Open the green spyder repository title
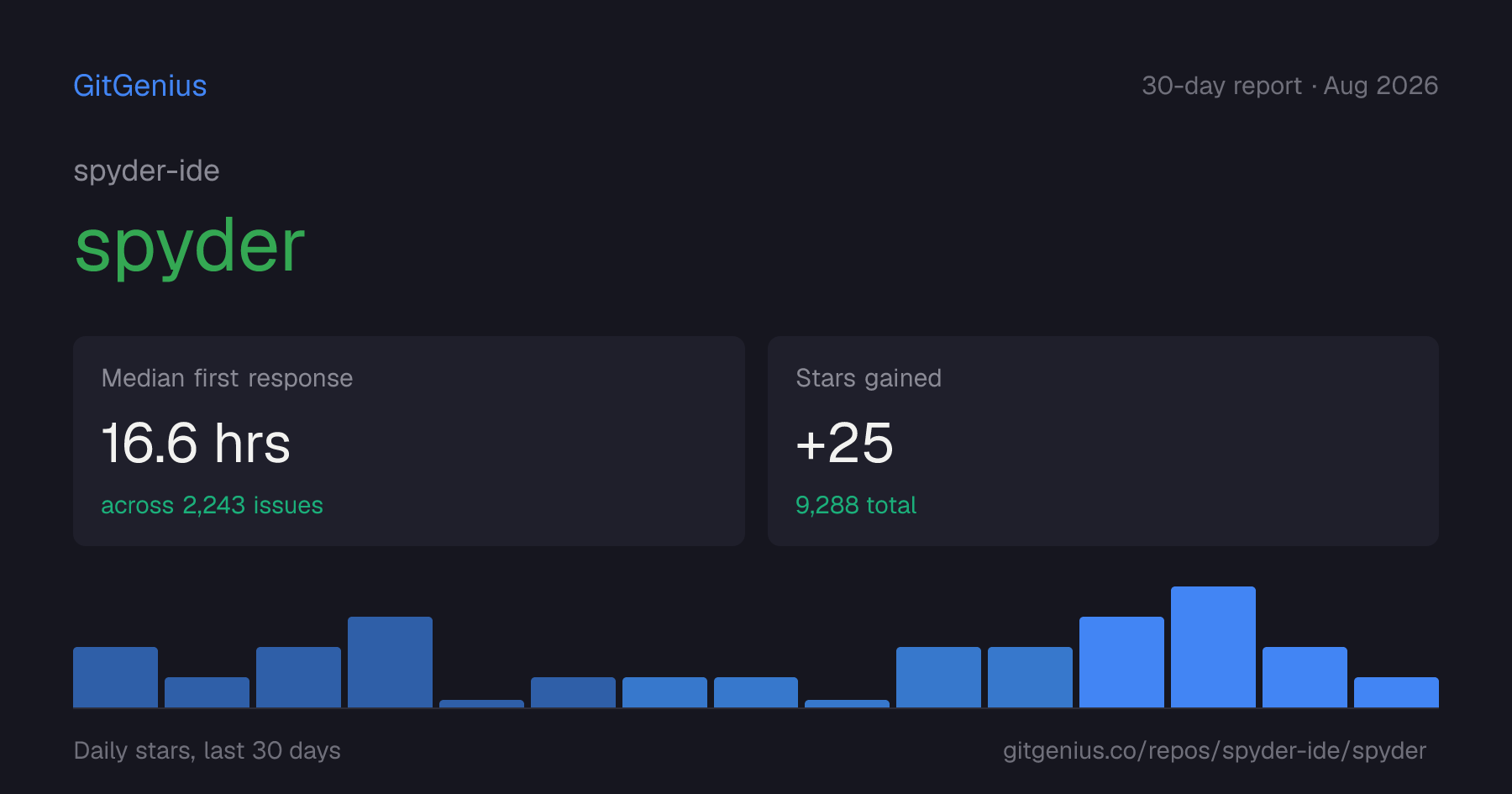 [x=190, y=246]
